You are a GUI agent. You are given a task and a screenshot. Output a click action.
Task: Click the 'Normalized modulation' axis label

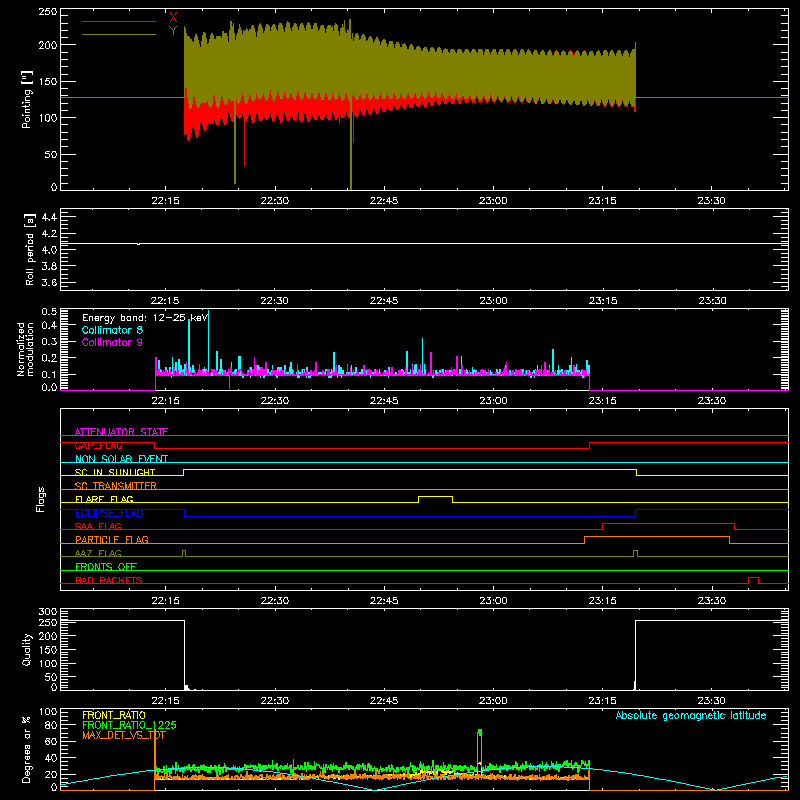pos(25,349)
